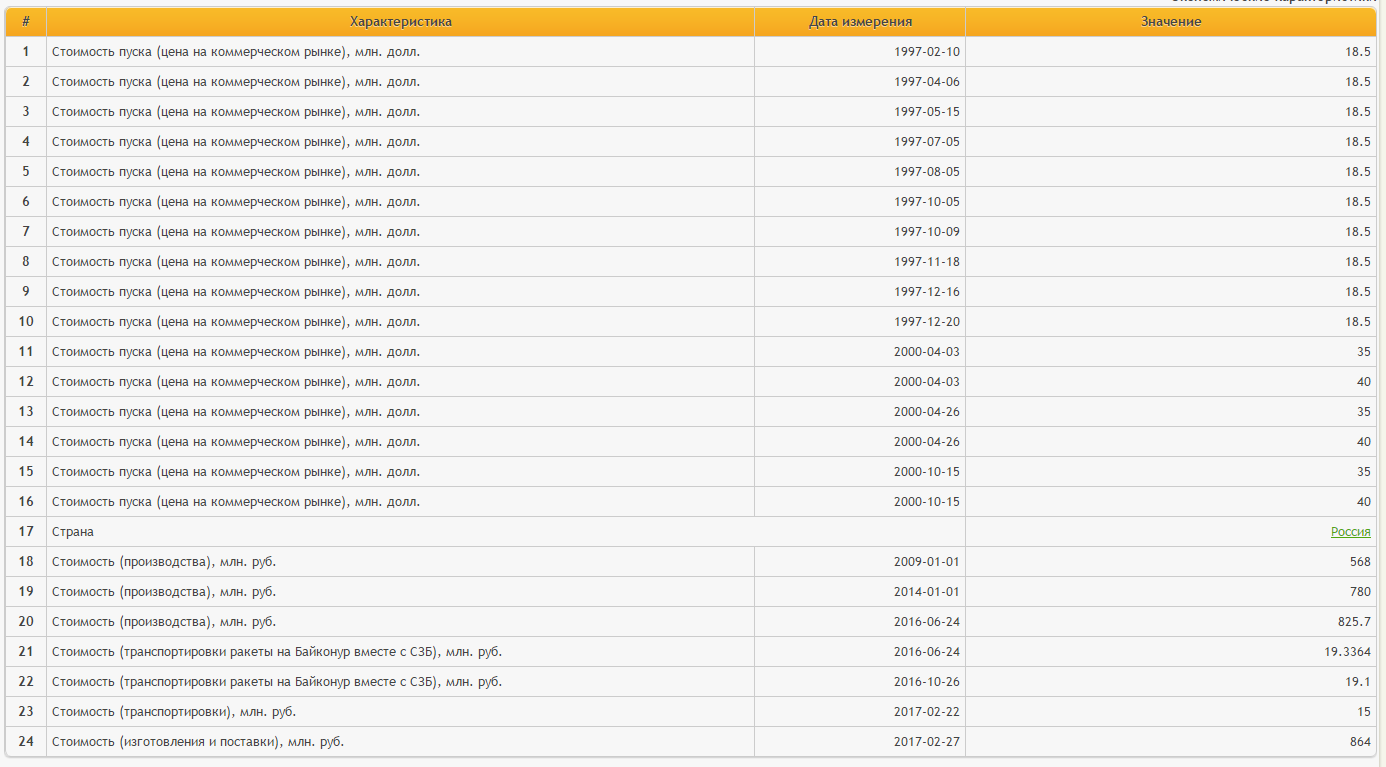
Task: Click value 864 in row 24
Action: (1360, 742)
